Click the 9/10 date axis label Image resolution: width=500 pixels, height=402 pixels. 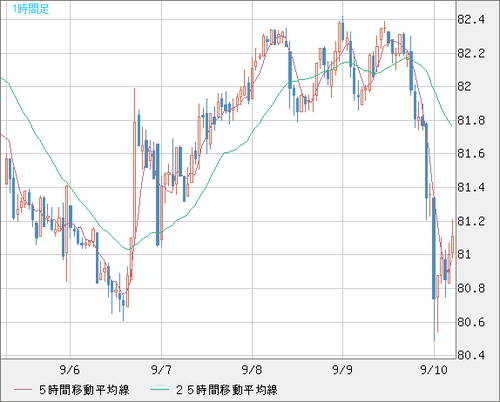coord(434,369)
